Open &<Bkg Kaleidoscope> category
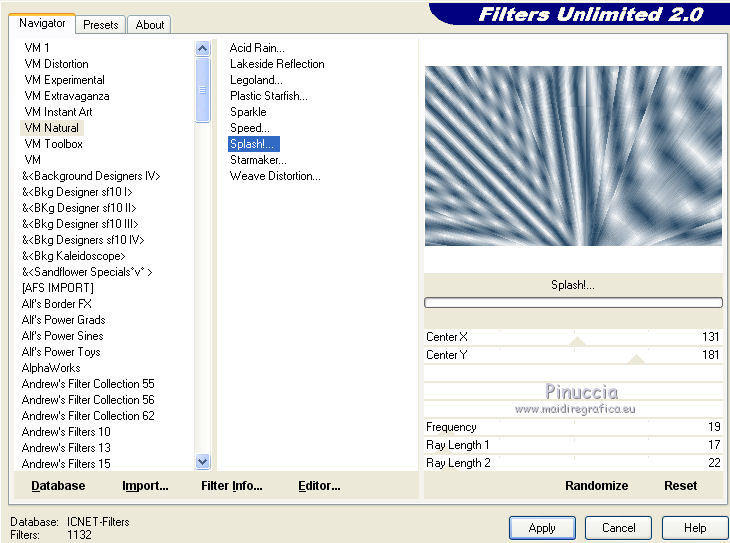The width and height of the screenshot is (730, 543). (74, 256)
